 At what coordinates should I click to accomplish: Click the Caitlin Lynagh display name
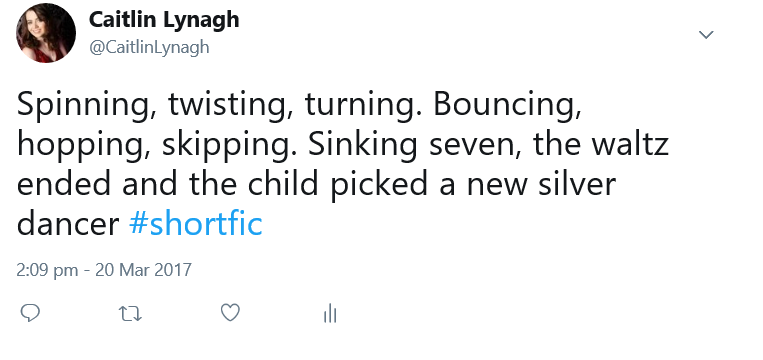click(x=164, y=20)
